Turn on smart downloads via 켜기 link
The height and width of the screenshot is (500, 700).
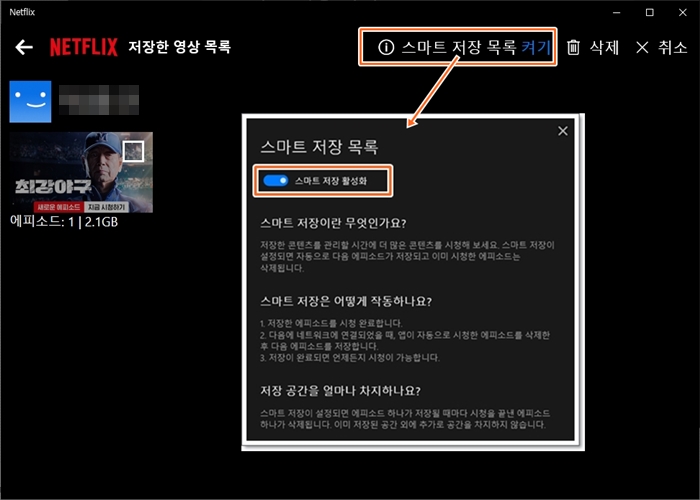[536, 47]
